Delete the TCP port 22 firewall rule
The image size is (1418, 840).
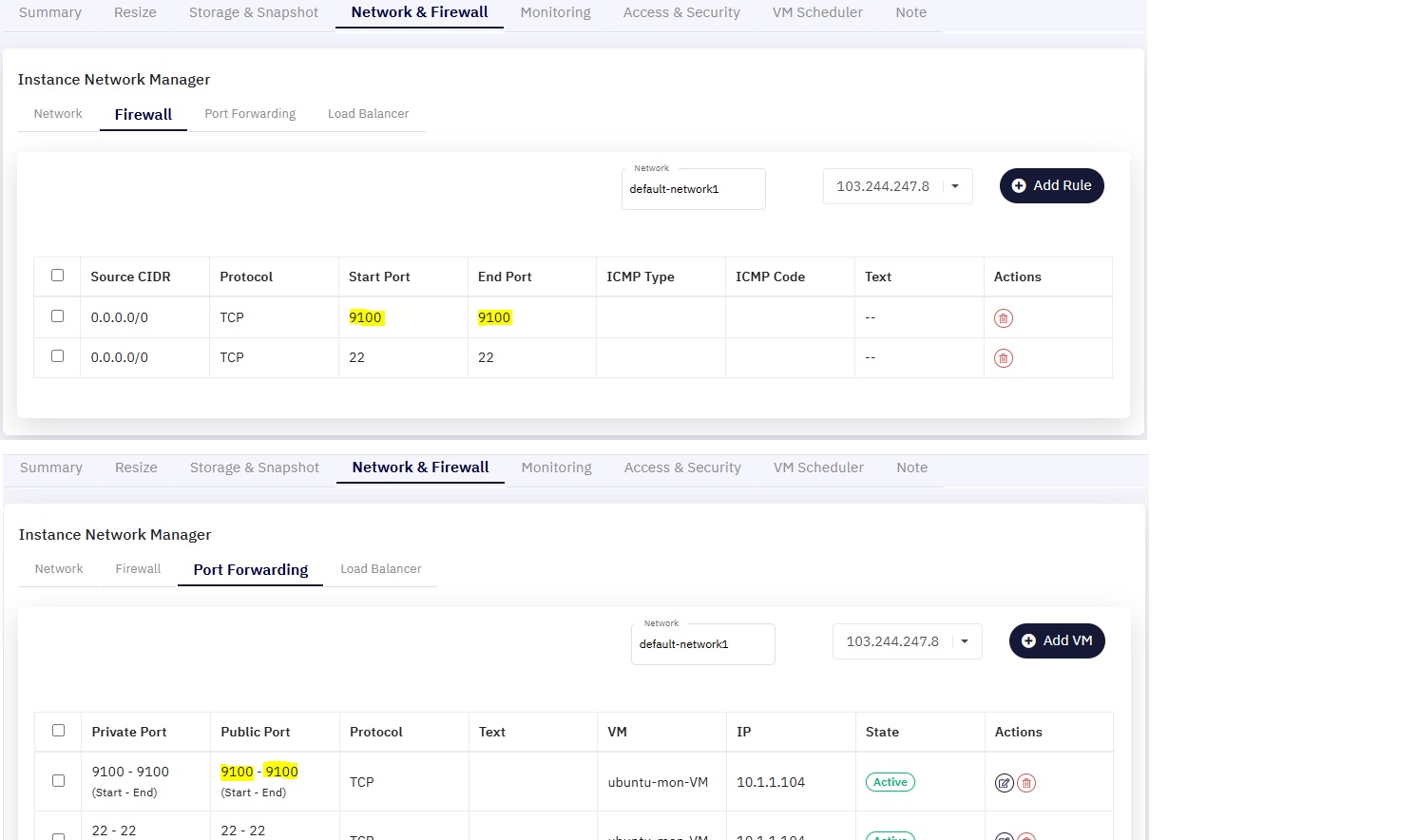(x=1003, y=358)
